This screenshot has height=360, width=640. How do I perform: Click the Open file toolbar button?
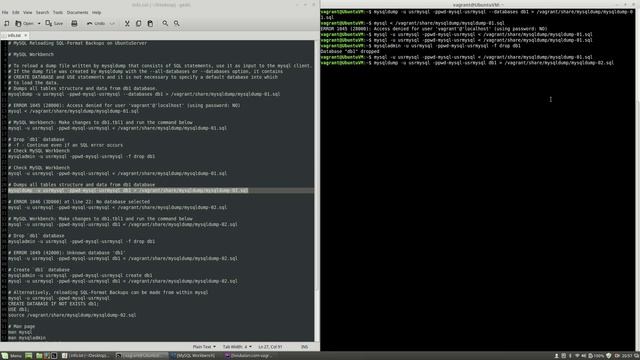click(x=24, y=24)
